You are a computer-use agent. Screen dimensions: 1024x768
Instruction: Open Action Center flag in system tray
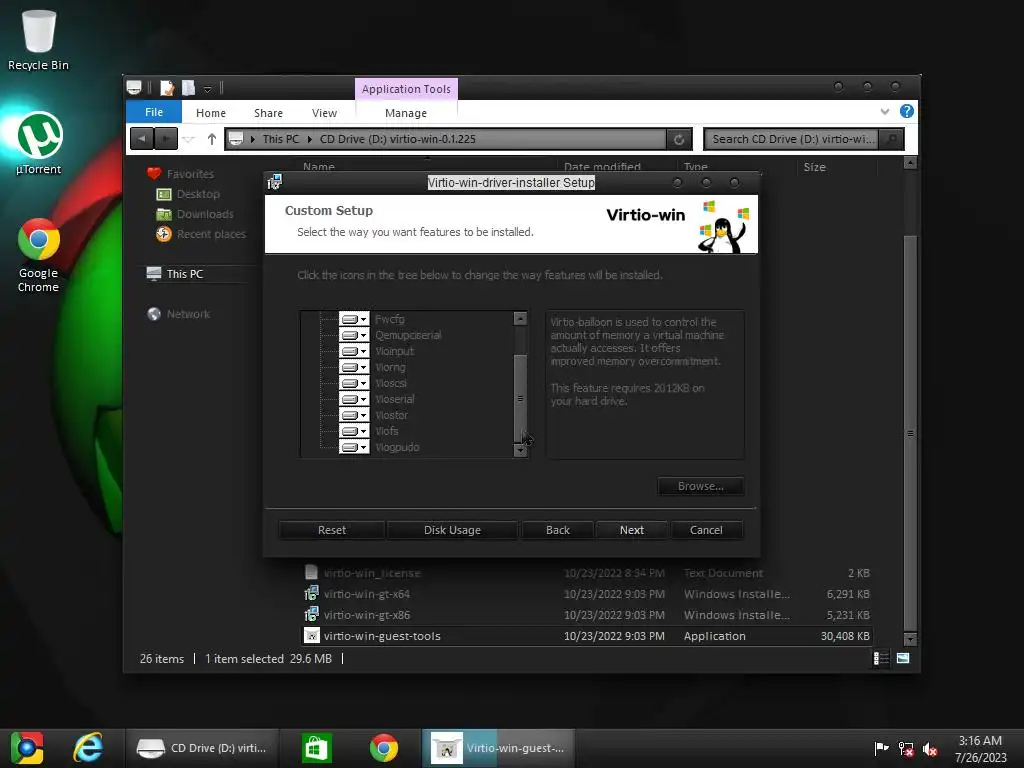[x=881, y=748]
